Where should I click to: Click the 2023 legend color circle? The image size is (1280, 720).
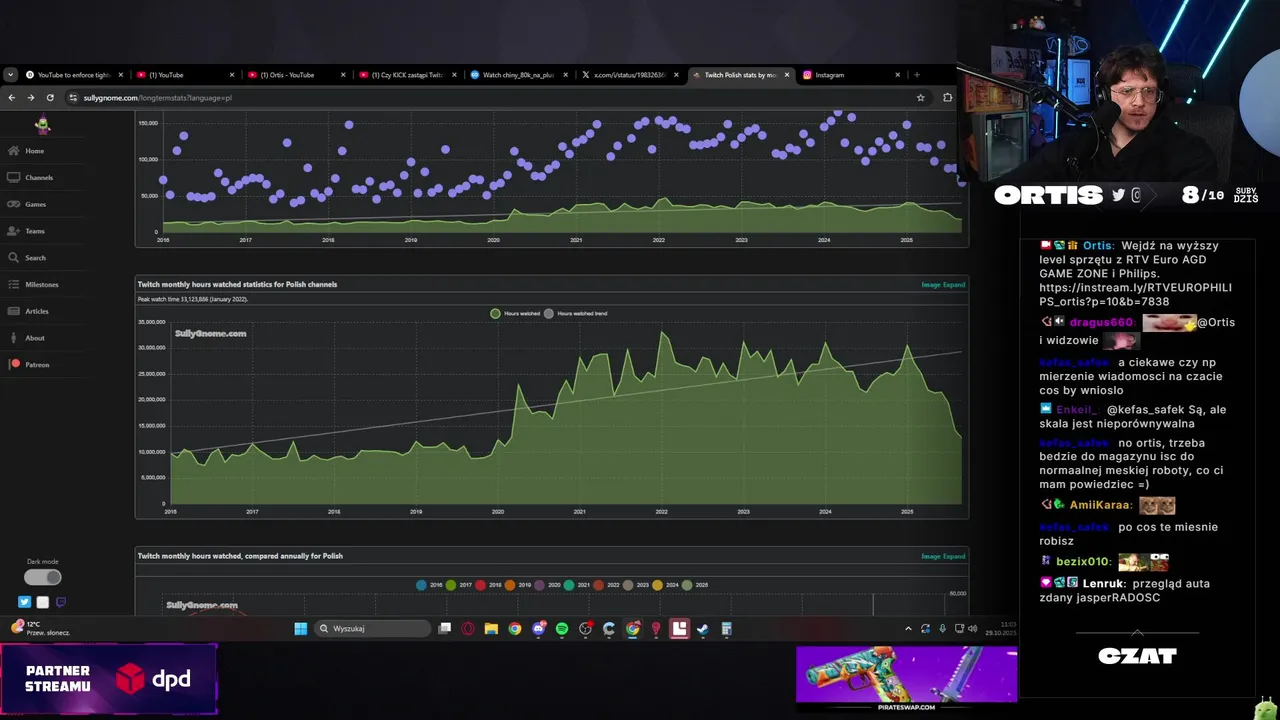coord(628,585)
